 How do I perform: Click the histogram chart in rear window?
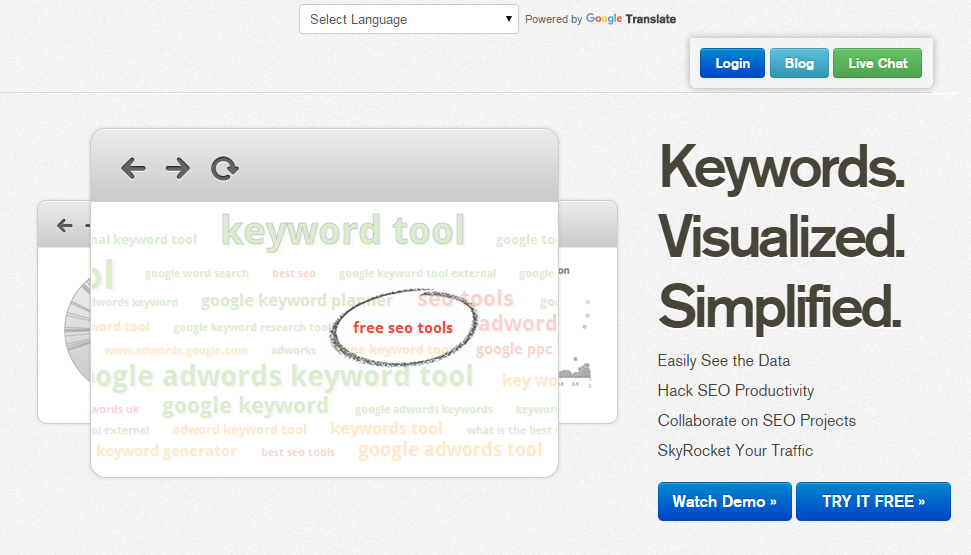click(x=575, y=372)
